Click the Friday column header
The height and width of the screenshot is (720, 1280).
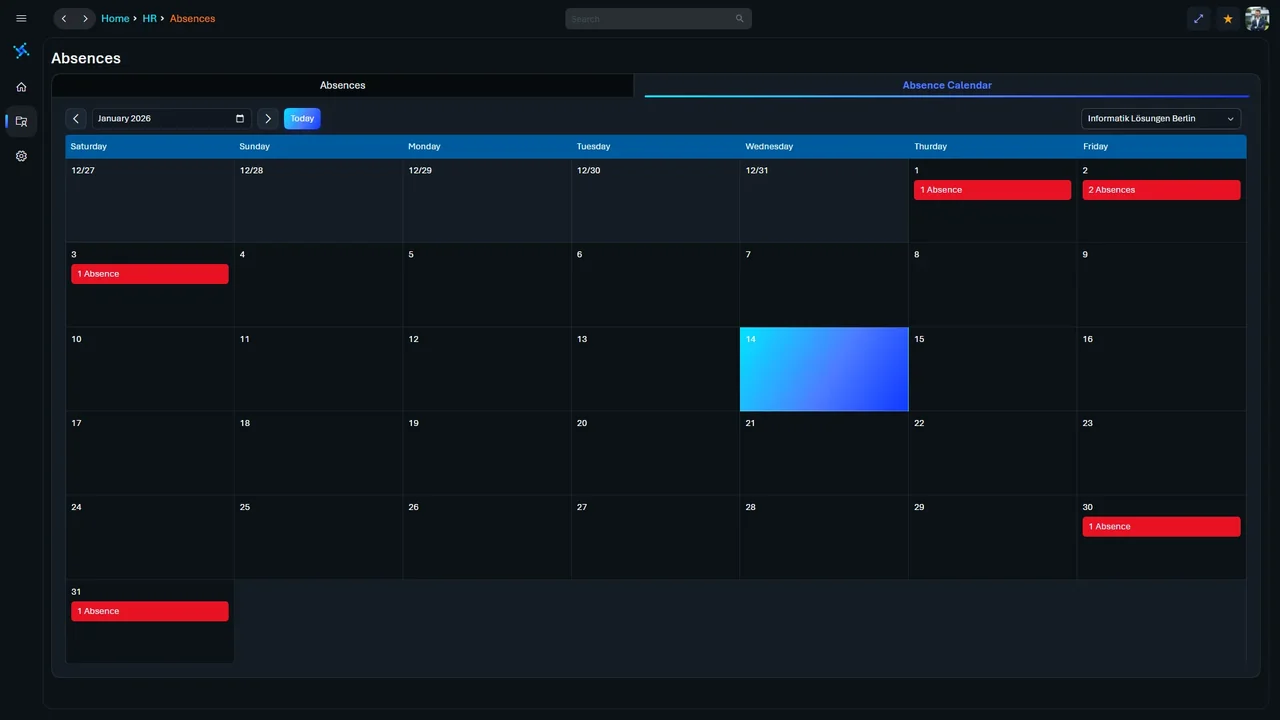pyautogui.click(x=1161, y=147)
